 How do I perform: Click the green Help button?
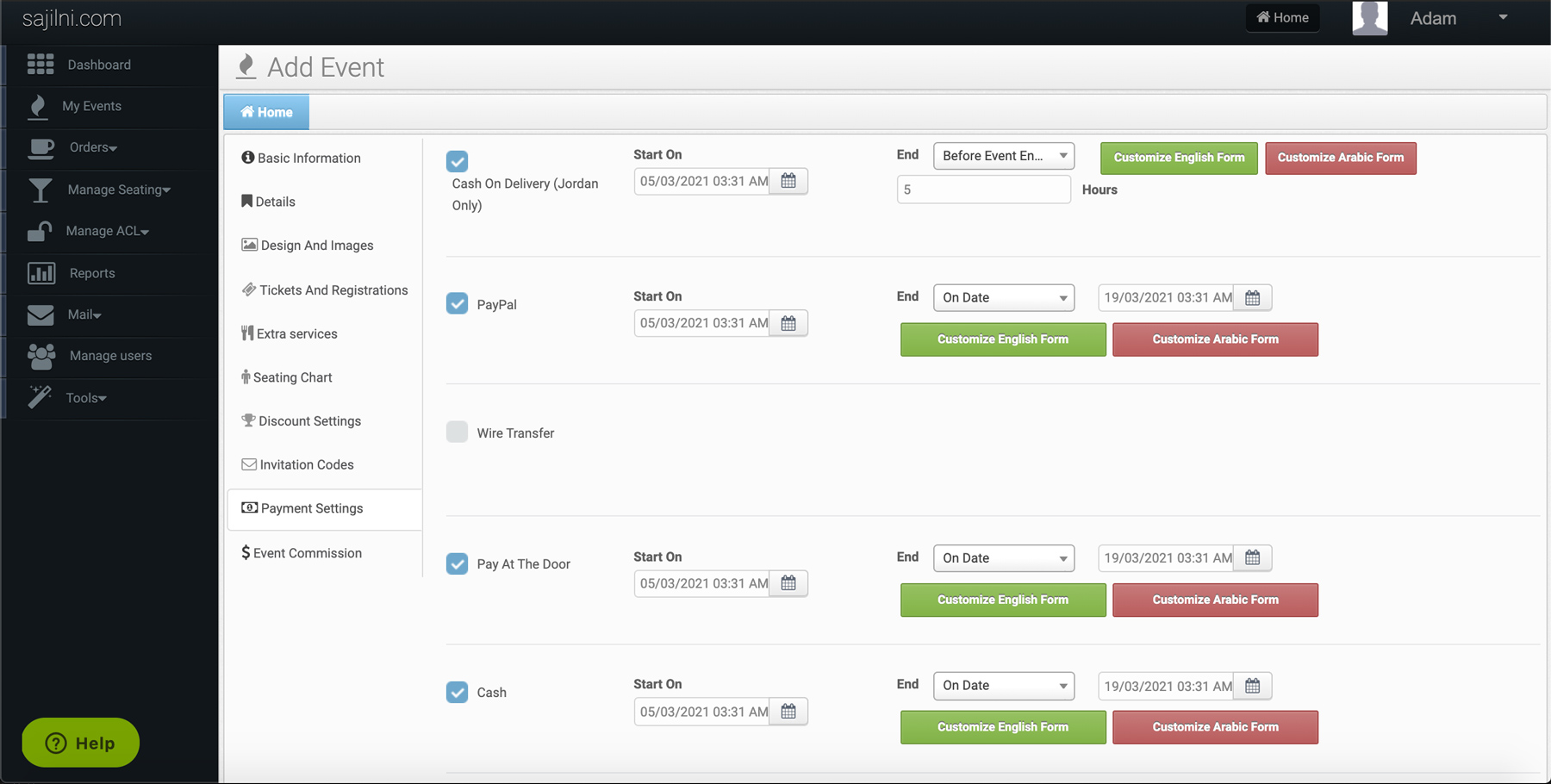81,743
